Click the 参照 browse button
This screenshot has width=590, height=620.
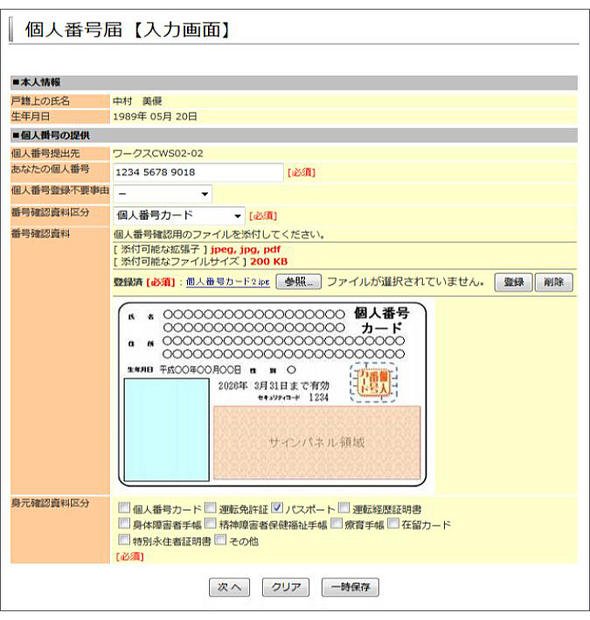pos(299,282)
